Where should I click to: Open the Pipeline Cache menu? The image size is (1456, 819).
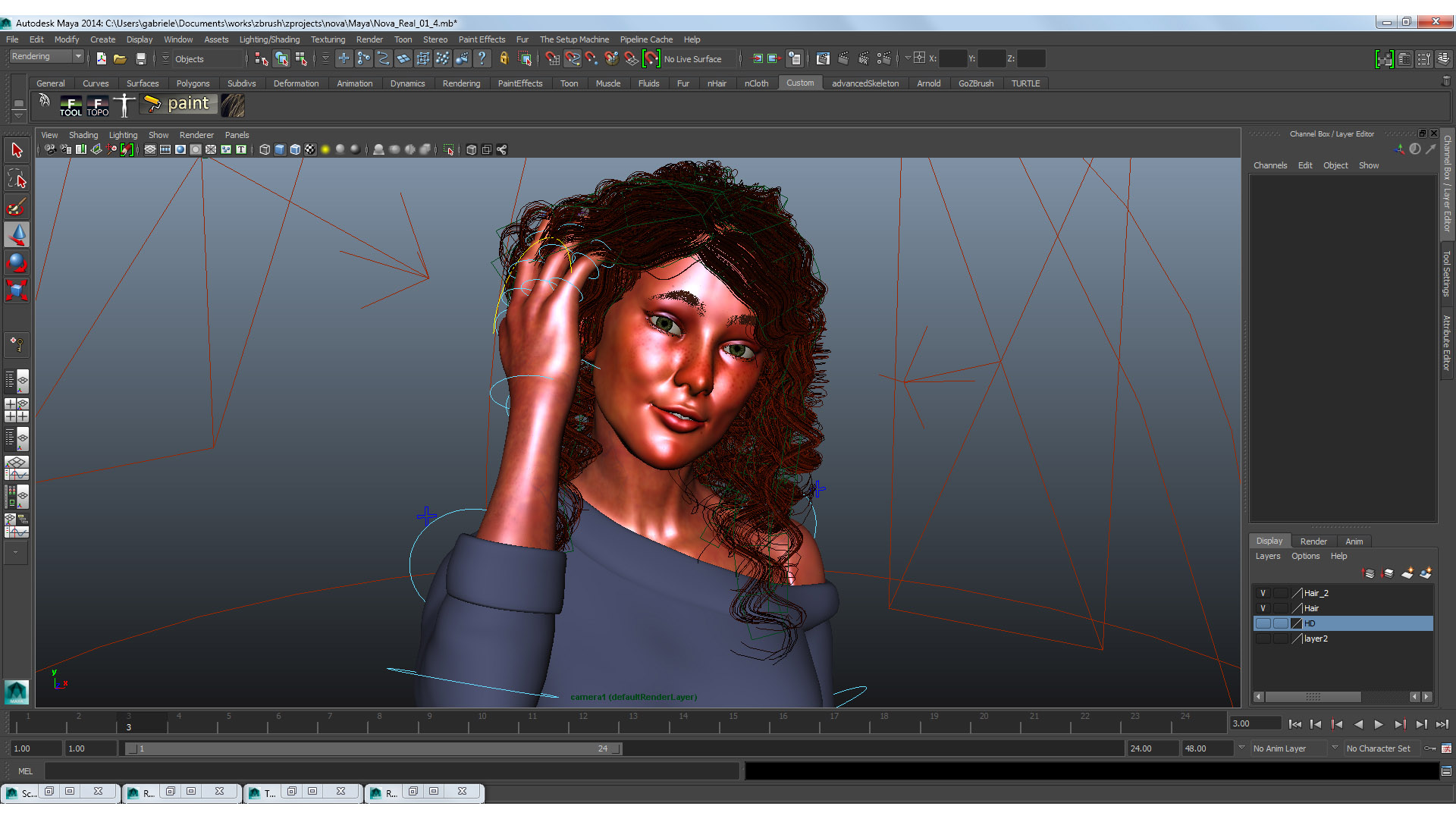[x=646, y=39]
